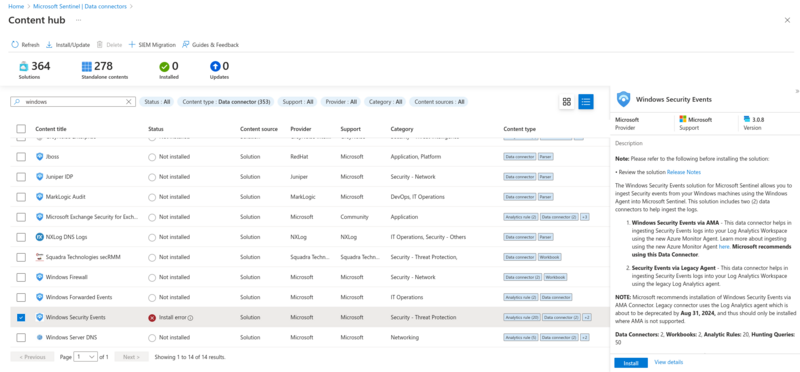Switch to list view

586,102
